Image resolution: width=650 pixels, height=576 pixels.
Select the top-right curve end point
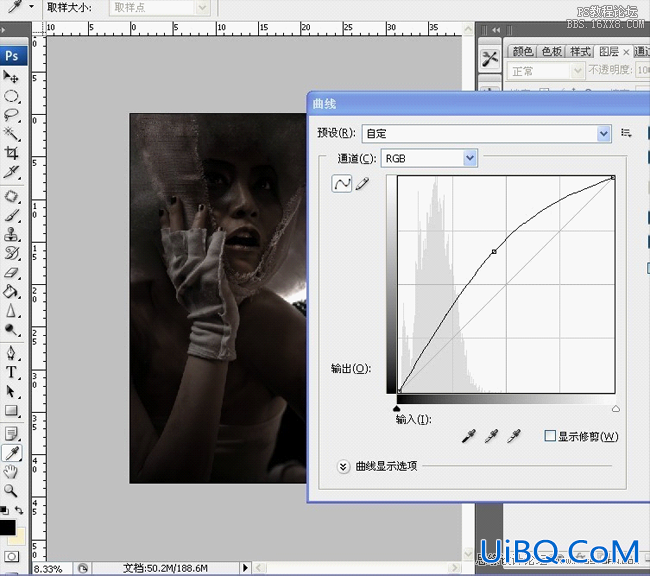point(613,177)
